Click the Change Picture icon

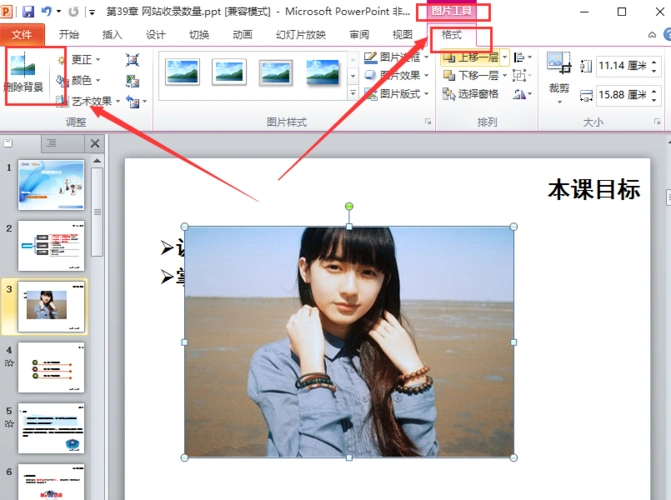[x=133, y=81]
